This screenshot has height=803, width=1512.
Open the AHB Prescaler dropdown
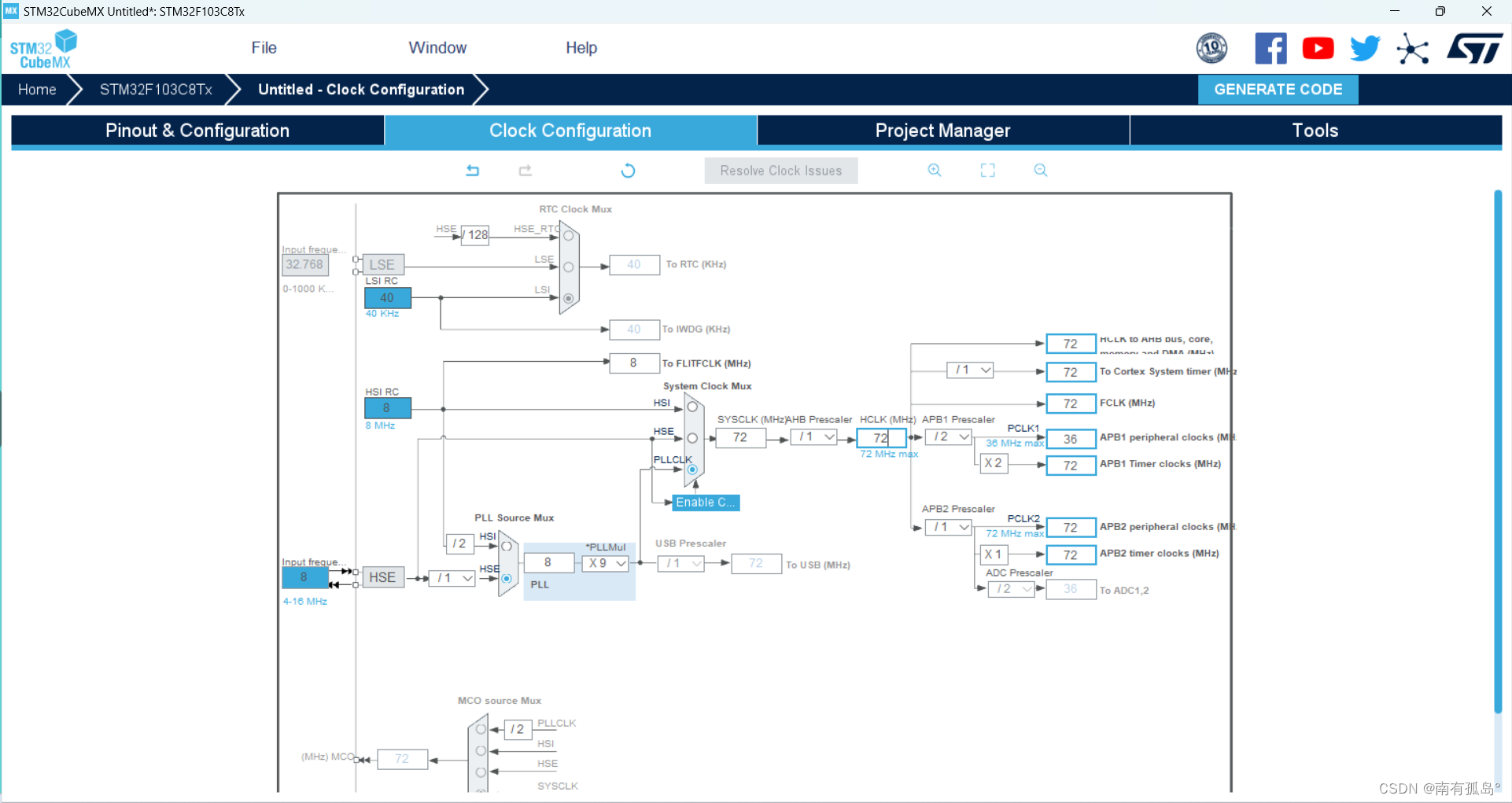(813, 437)
